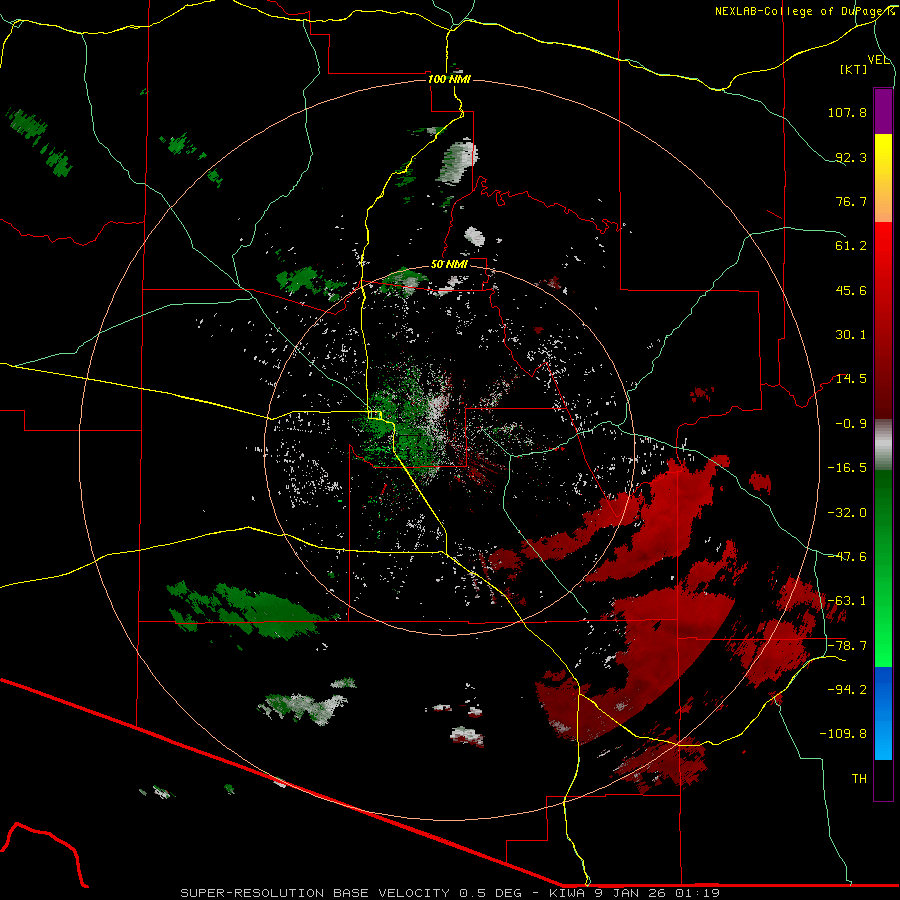
Task: Click the yellow-orange segment of the color bar
Action: pos(883,178)
